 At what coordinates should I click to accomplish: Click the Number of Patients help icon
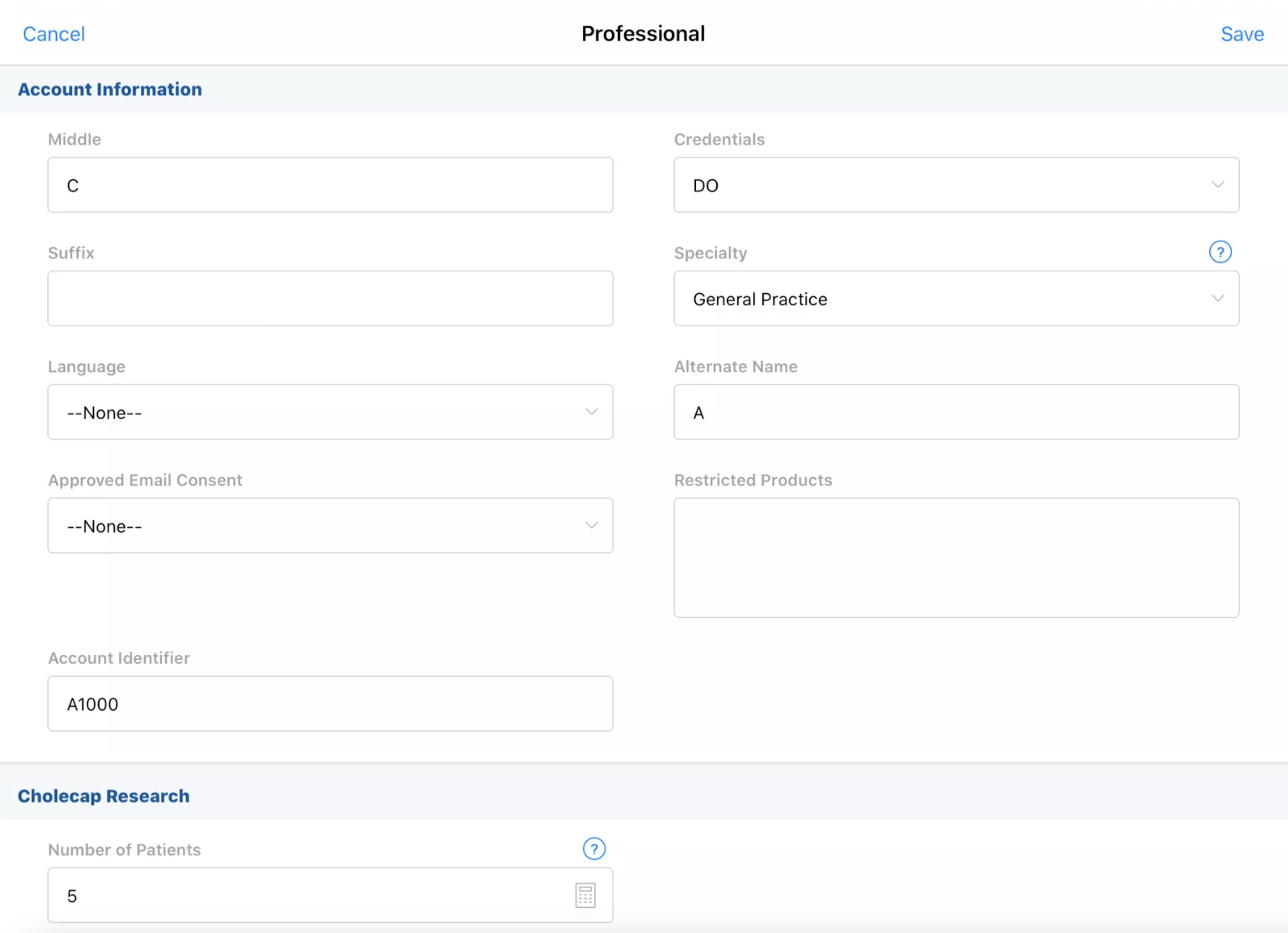[594, 849]
